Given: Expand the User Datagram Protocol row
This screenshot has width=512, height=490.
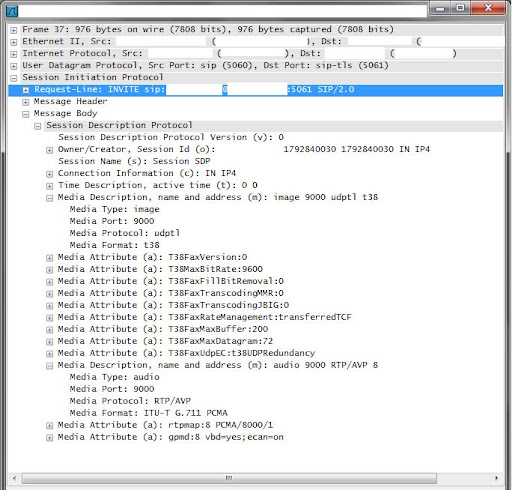Looking at the screenshot, I should [14, 66].
